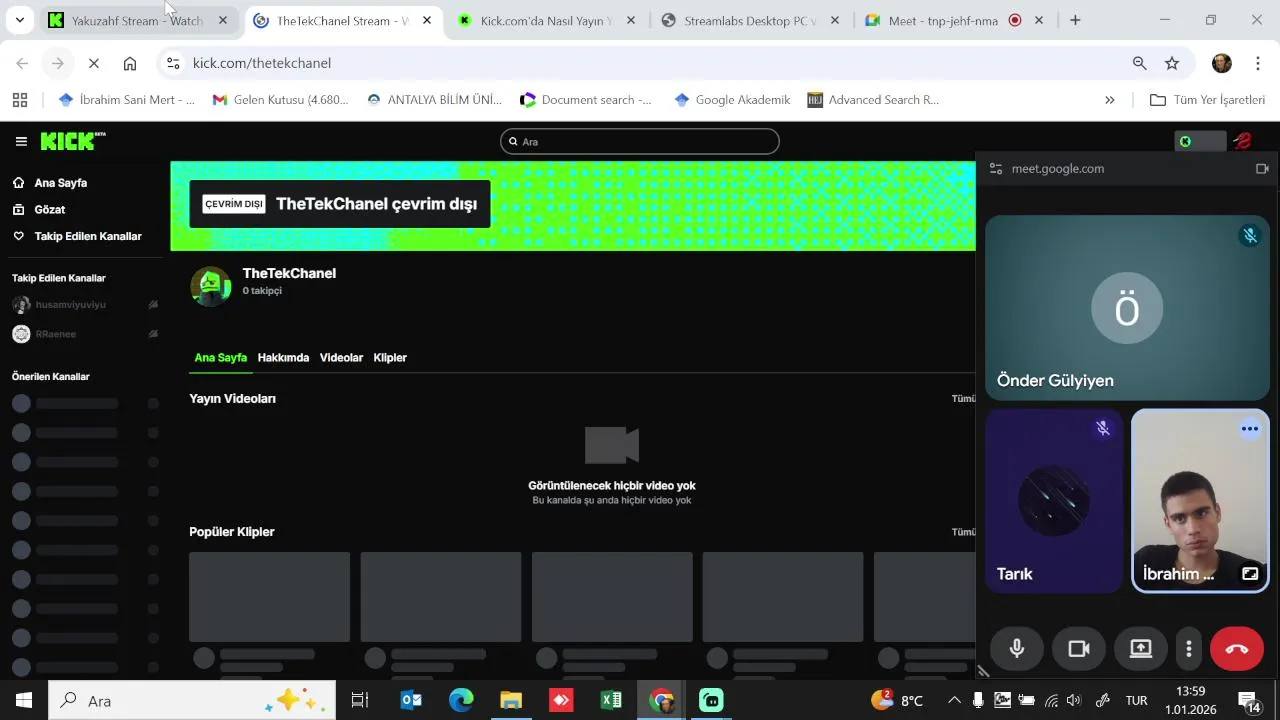Open the volume control in system tray
This screenshot has height=720, width=1280.
coord(1074,701)
